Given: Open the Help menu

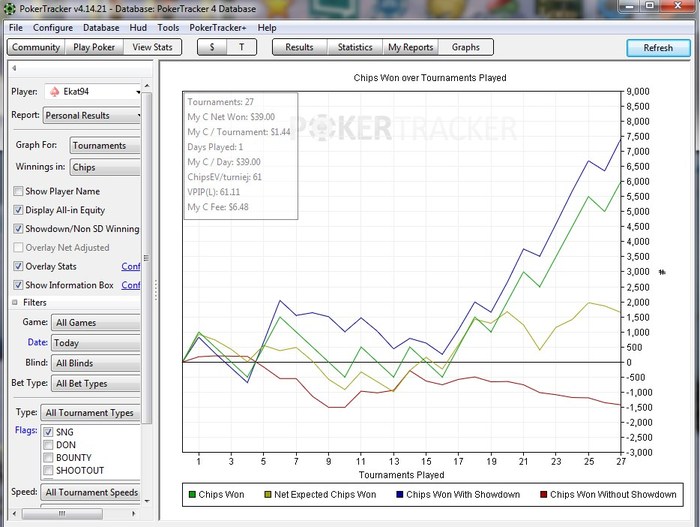Looking at the screenshot, I should (267, 28).
